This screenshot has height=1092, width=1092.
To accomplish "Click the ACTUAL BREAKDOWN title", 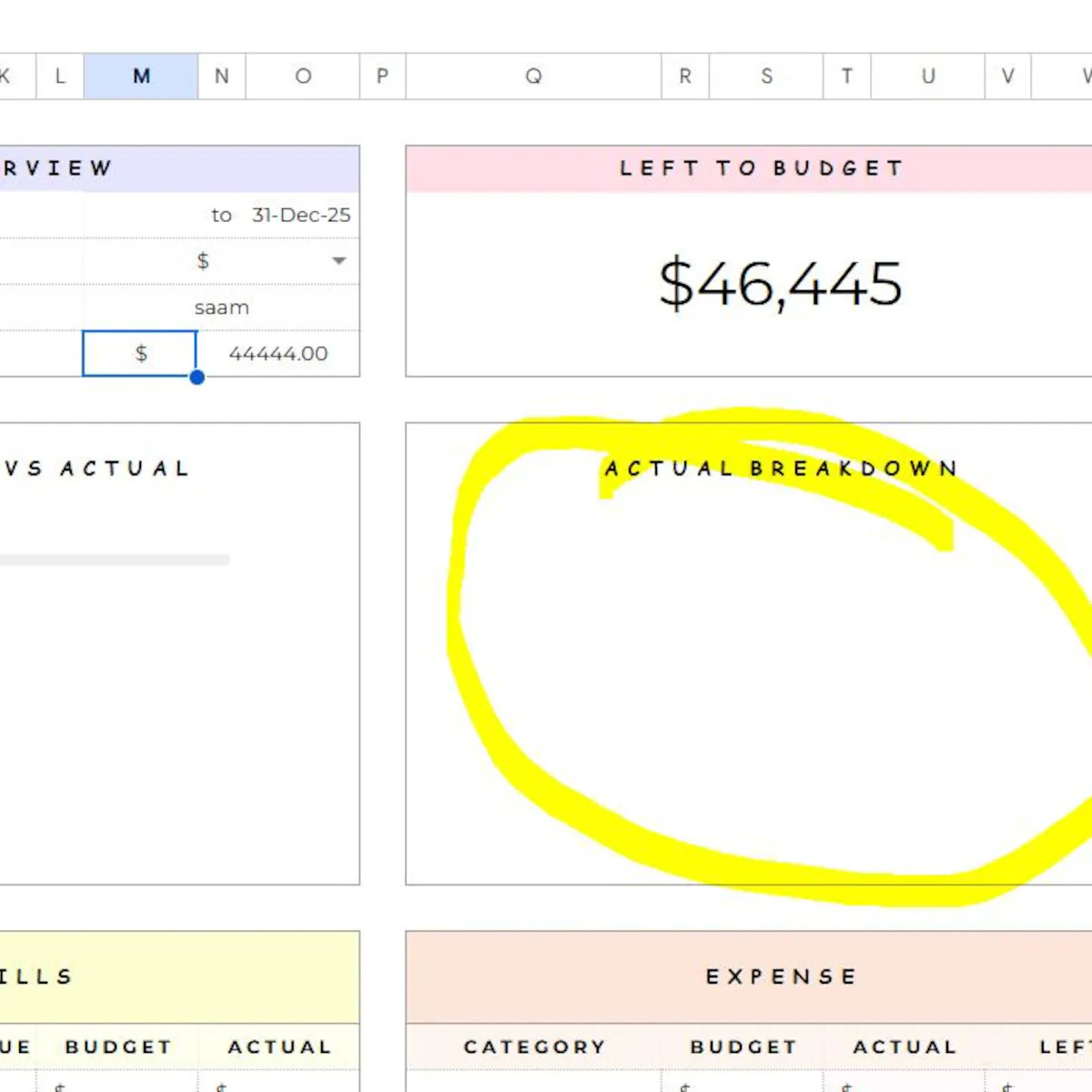I will (782, 469).
